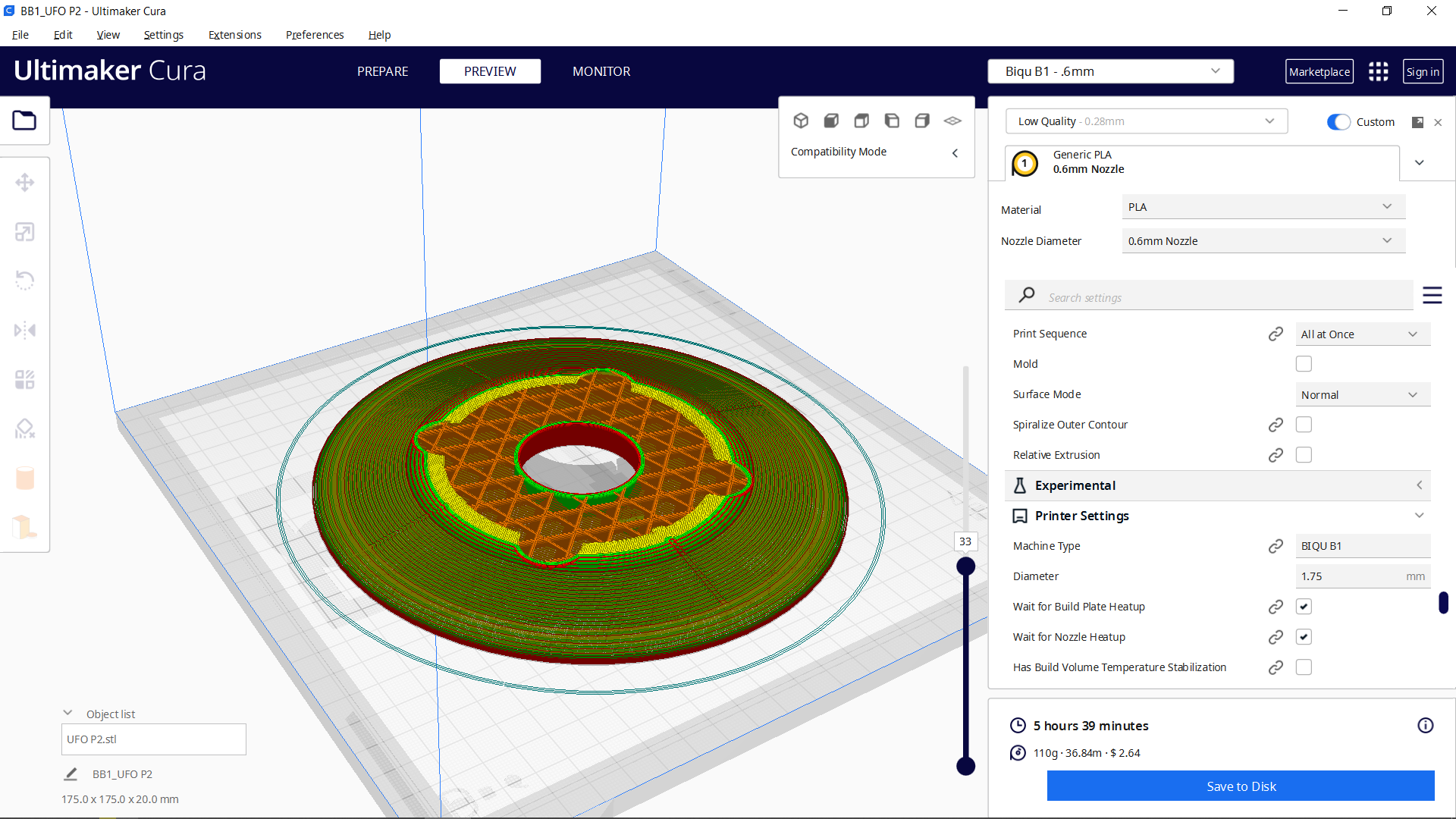
Task: Open Per Model Settings tool
Action: 25,379
